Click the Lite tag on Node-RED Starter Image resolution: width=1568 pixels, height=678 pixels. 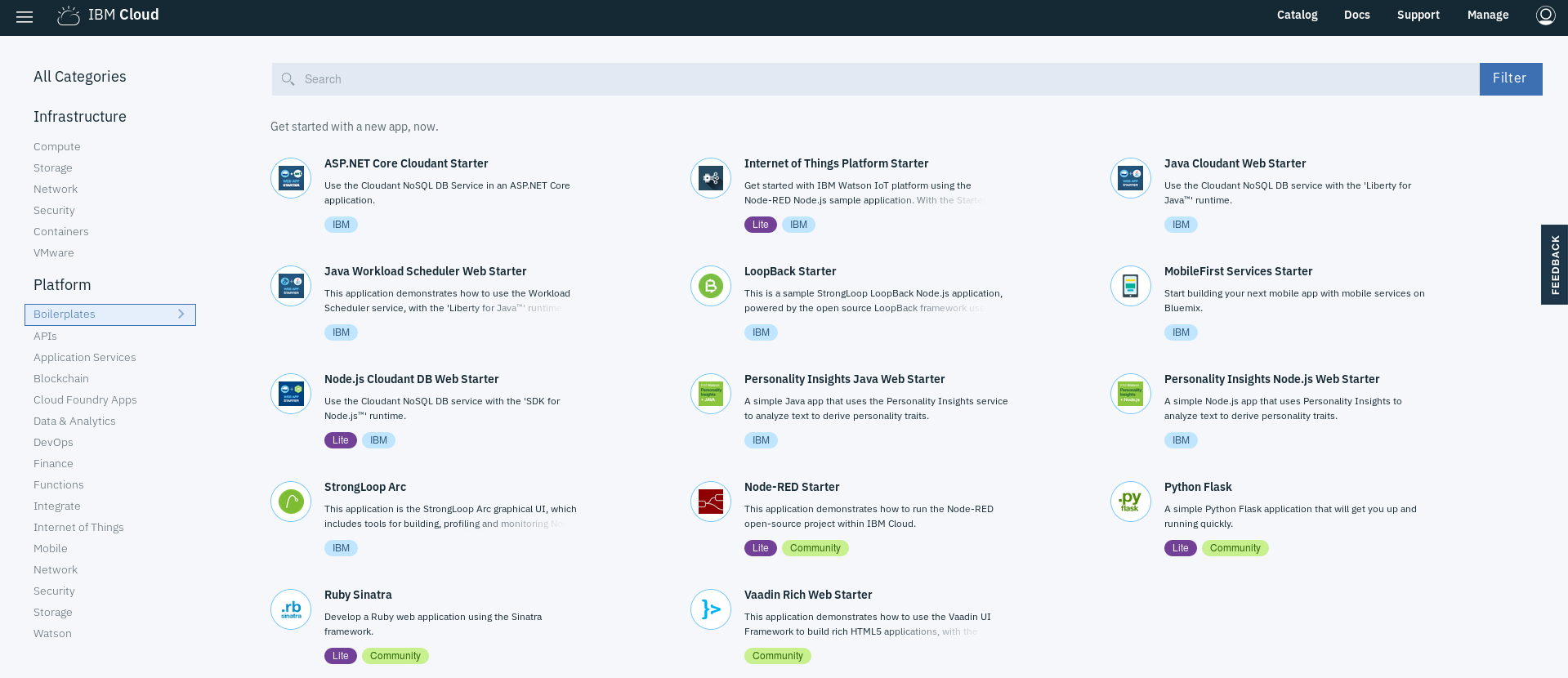(760, 548)
